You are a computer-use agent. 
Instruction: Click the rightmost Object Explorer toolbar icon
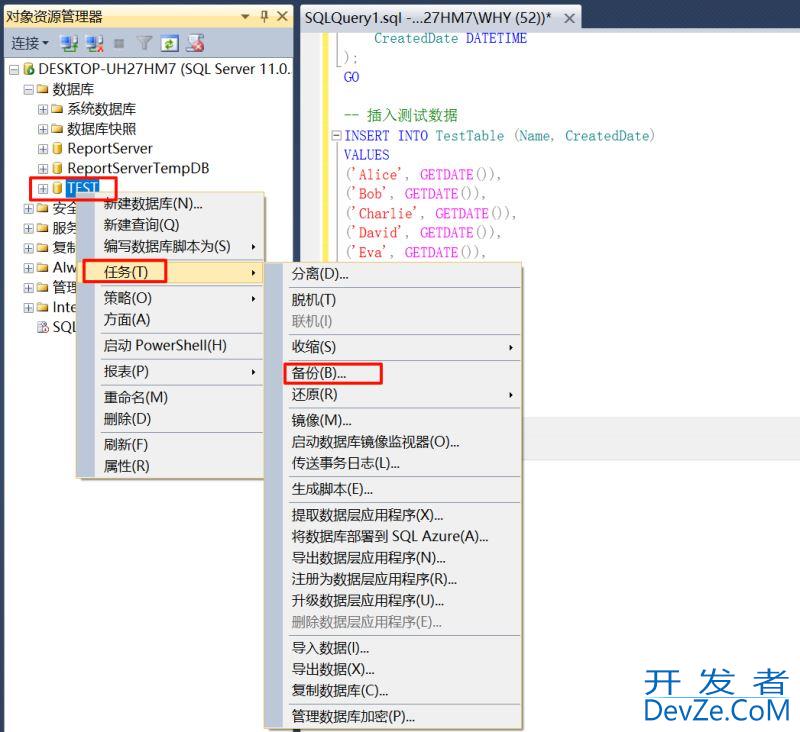[195, 43]
